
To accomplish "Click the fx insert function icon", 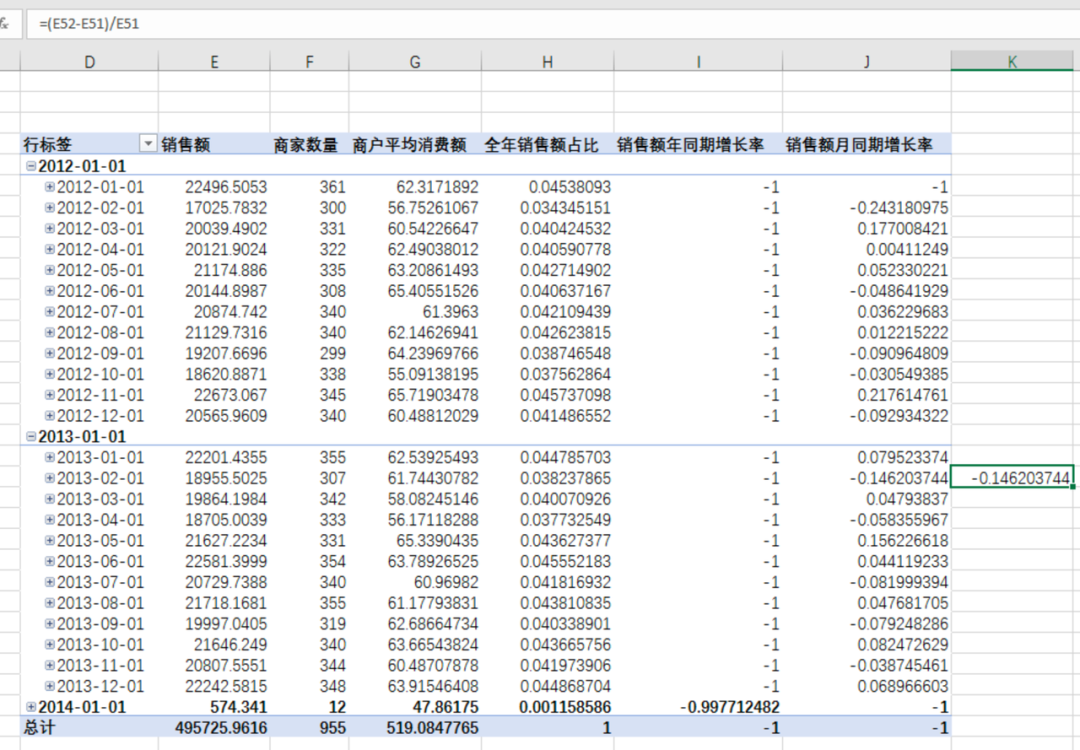I will point(5,24).
